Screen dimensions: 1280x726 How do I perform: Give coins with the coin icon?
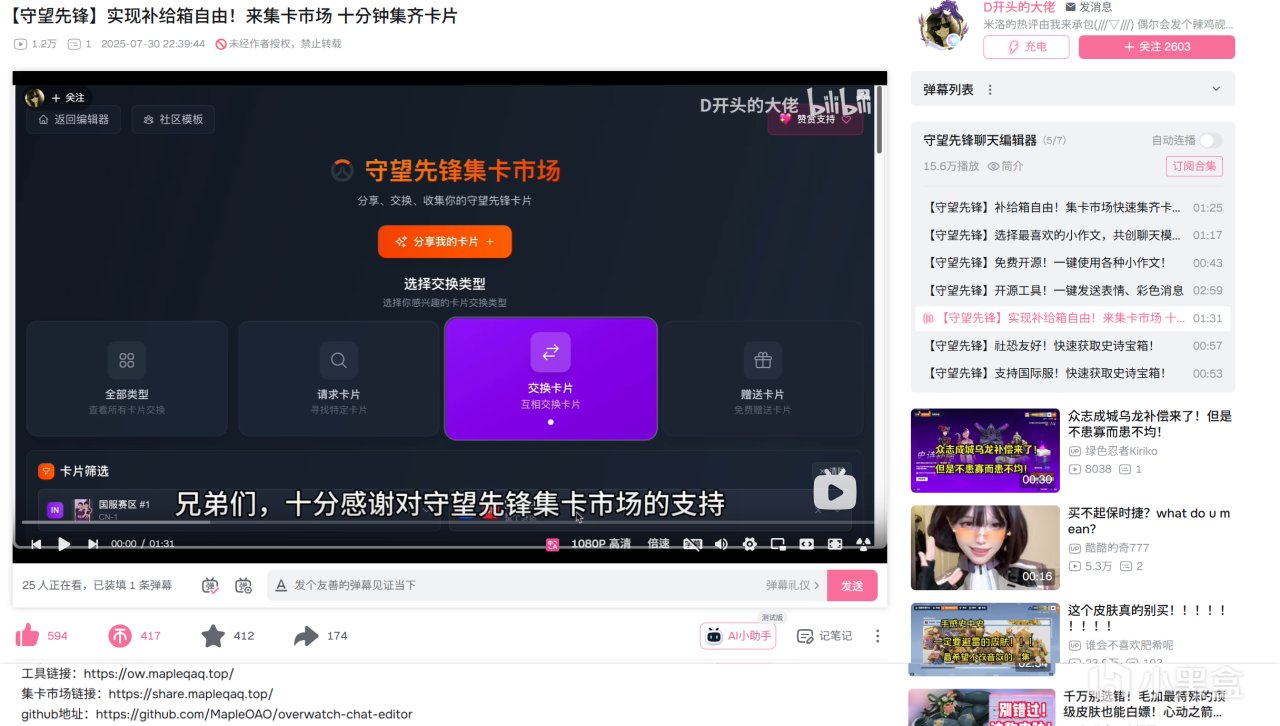(119, 635)
